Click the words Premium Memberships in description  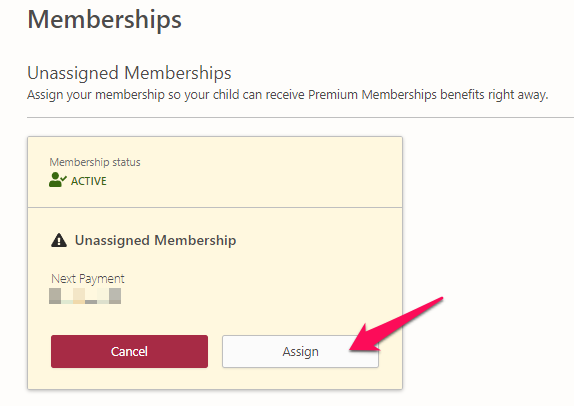click(372, 95)
